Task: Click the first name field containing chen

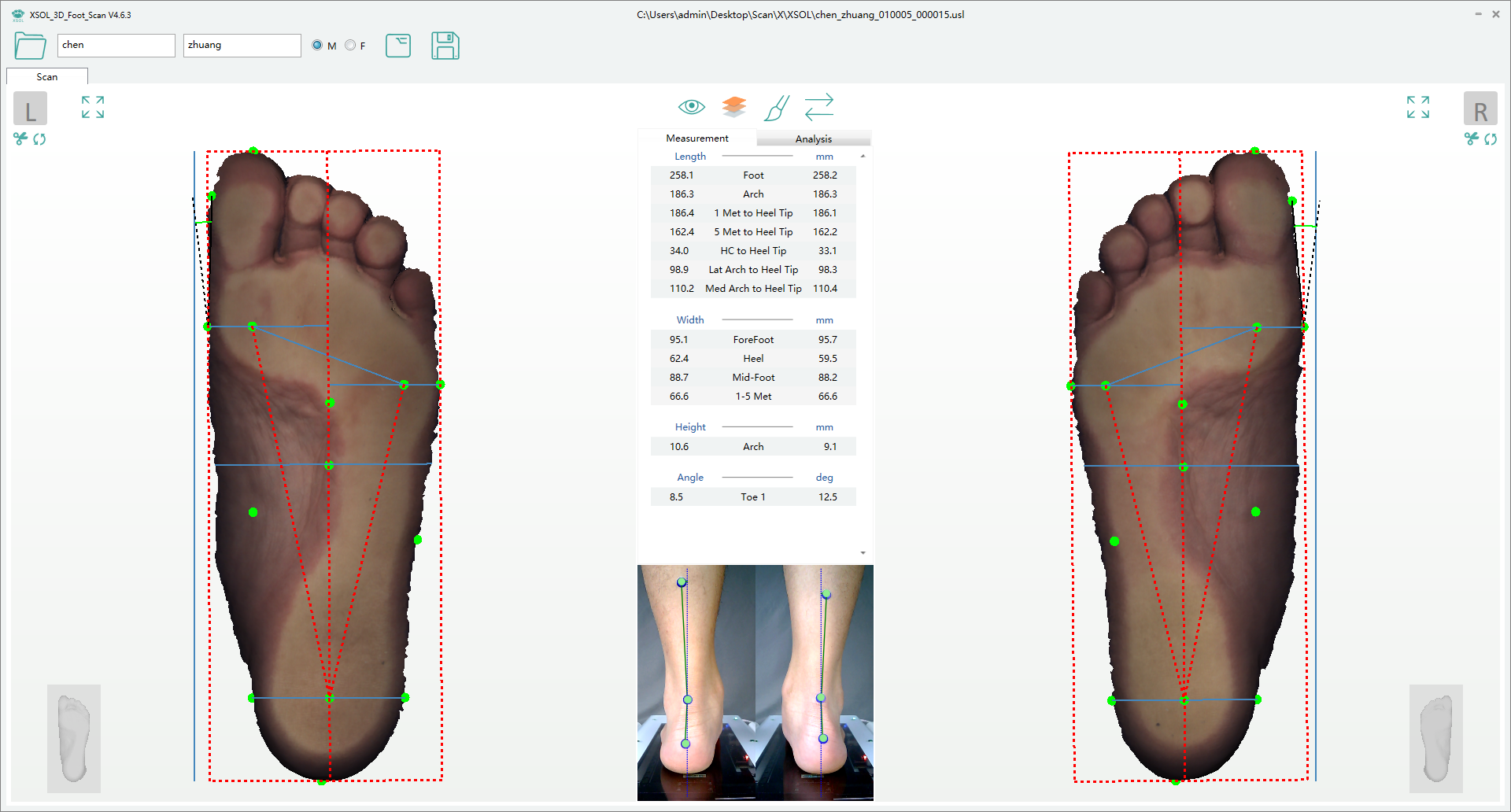Action: point(116,46)
